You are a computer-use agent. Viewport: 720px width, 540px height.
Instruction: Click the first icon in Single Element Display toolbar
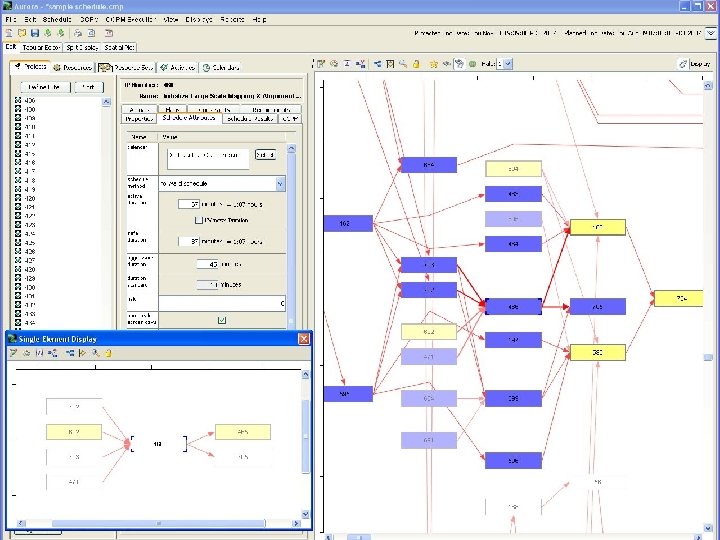(x=13, y=353)
